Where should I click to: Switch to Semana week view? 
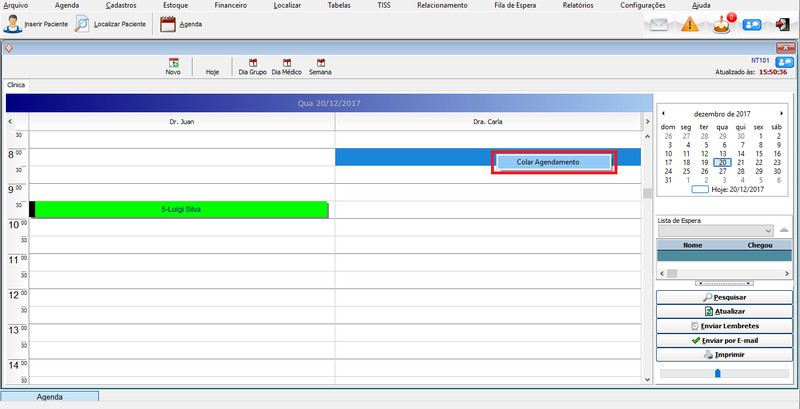320,66
